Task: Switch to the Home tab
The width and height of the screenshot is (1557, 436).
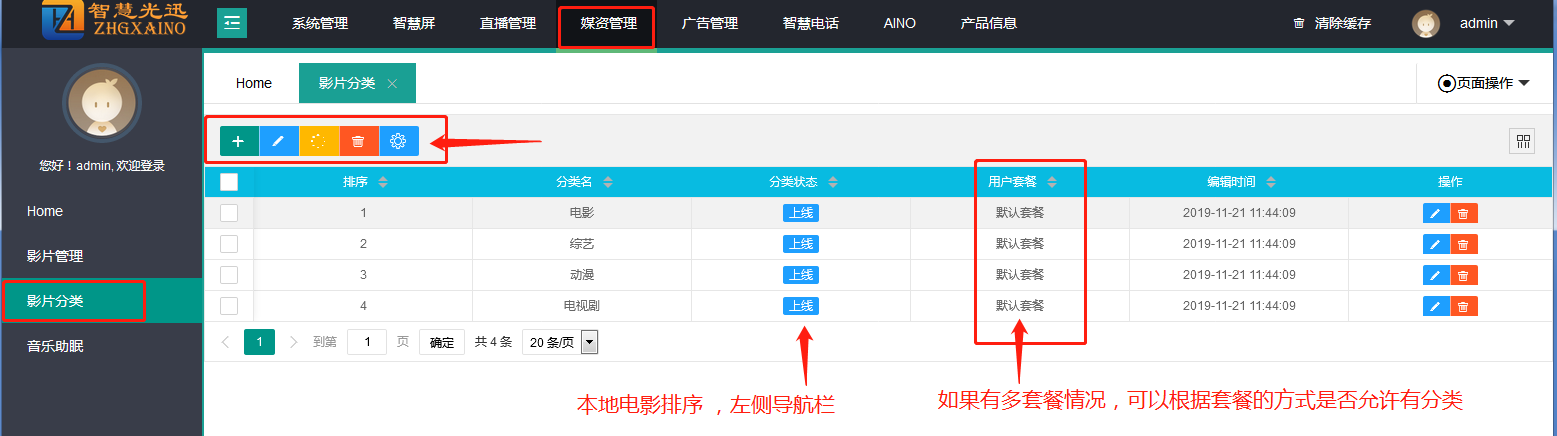Action: pyautogui.click(x=254, y=84)
